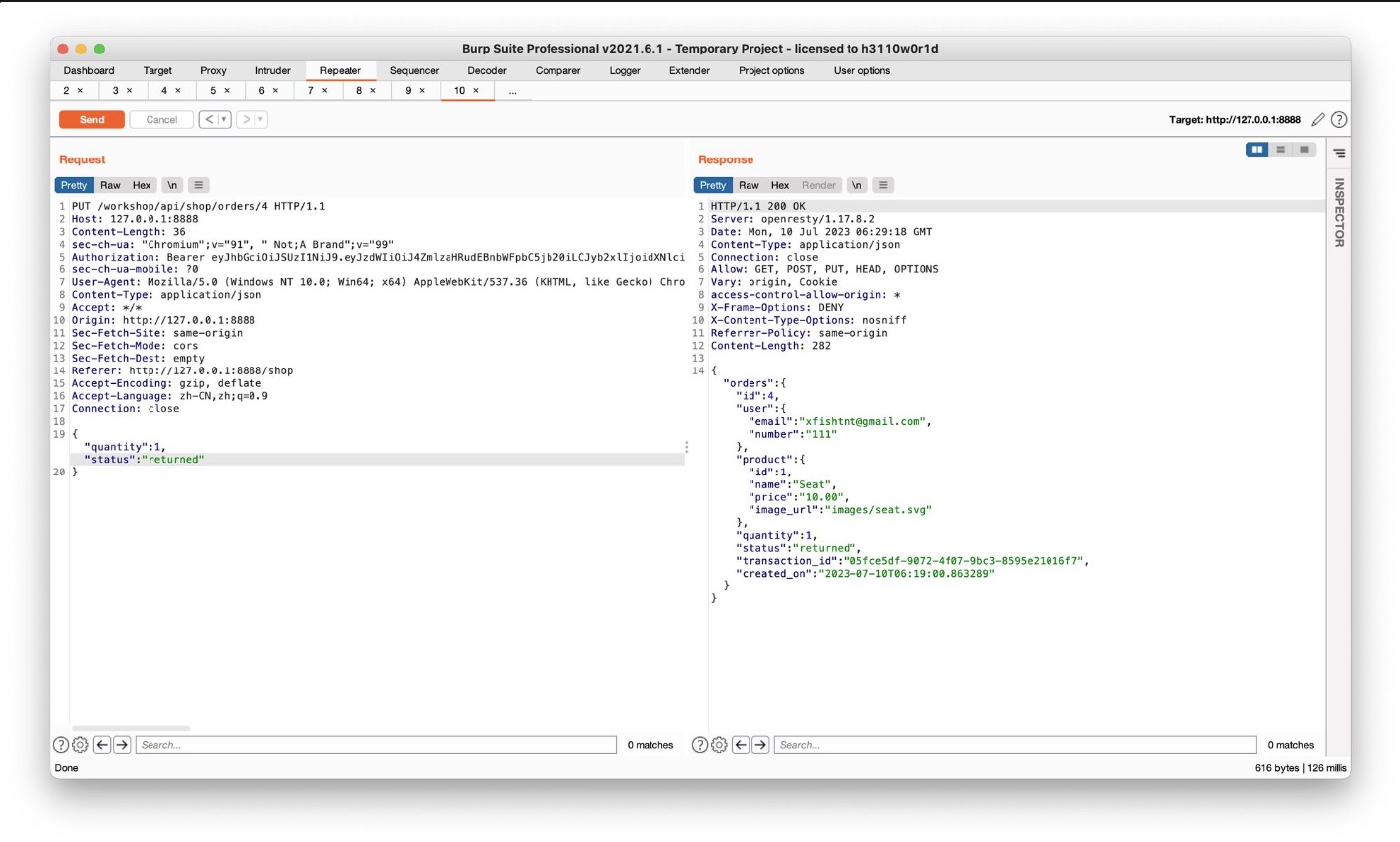This screenshot has width=1400, height=842.
Task: Close Repeater tab 10
Action: tap(476, 91)
